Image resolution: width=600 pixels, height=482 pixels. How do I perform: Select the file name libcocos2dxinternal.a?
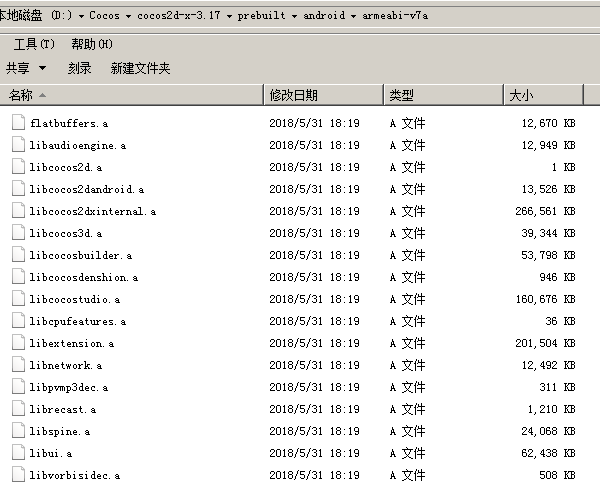pyautogui.click(x=93, y=211)
